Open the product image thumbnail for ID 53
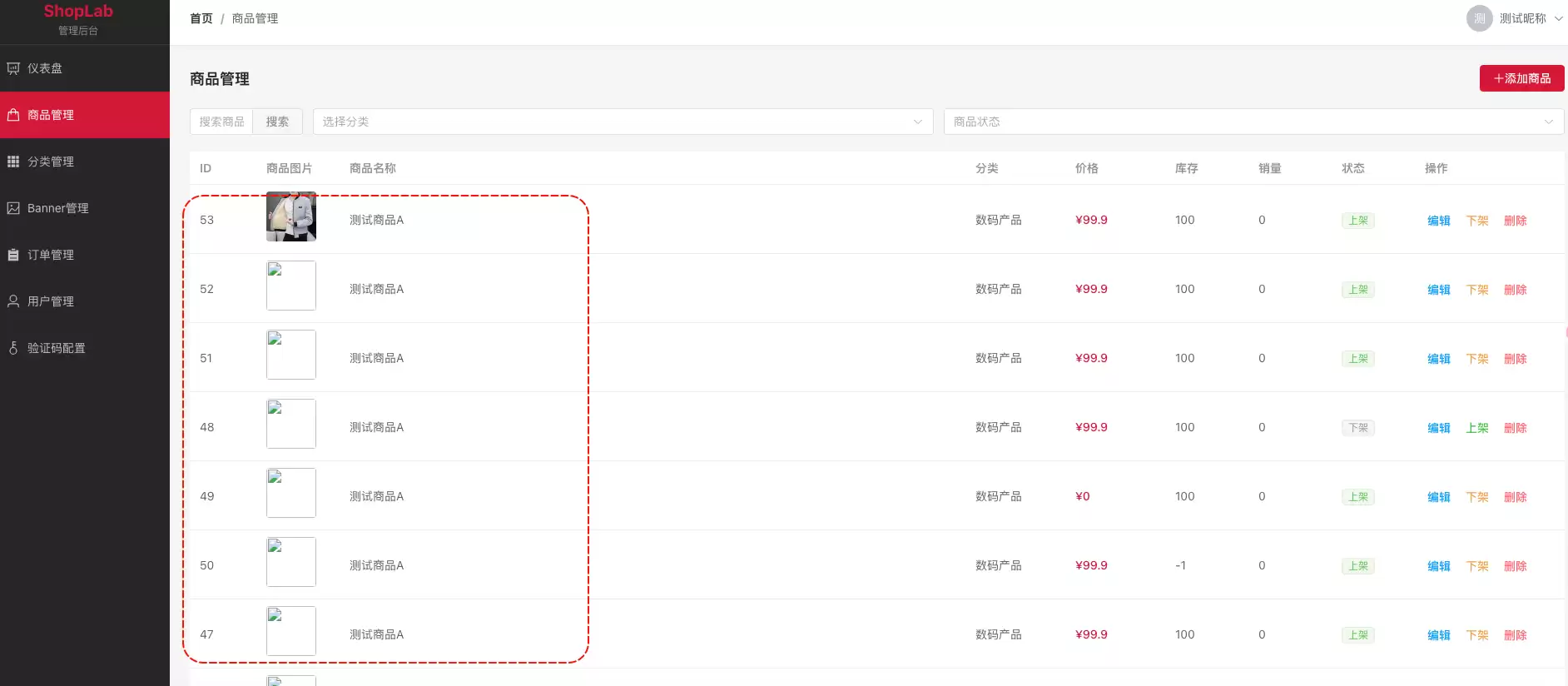The height and width of the screenshot is (686, 1568). point(291,216)
